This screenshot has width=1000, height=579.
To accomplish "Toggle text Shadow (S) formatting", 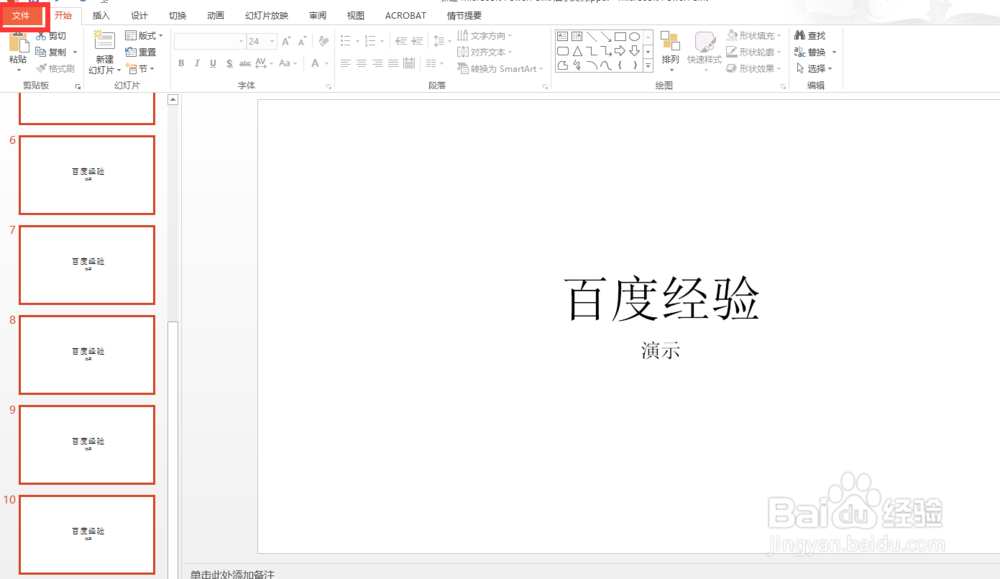I will coord(229,63).
